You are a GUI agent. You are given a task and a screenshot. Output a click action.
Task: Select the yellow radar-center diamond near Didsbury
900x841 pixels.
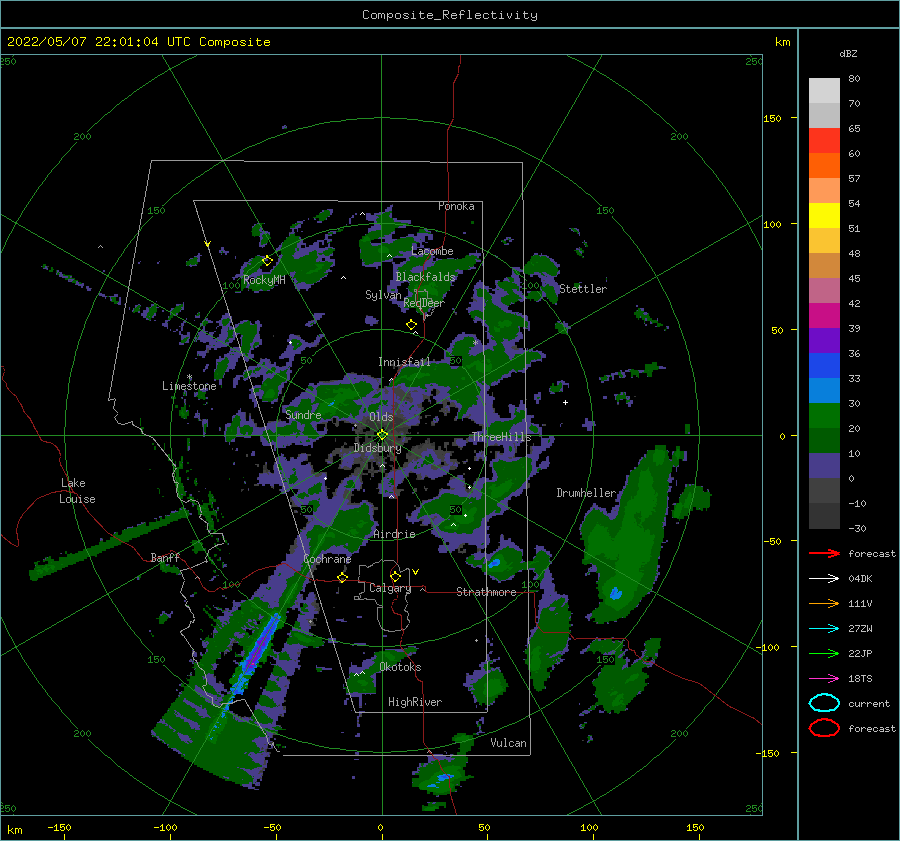pyautogui.click(x=382, y=435)
